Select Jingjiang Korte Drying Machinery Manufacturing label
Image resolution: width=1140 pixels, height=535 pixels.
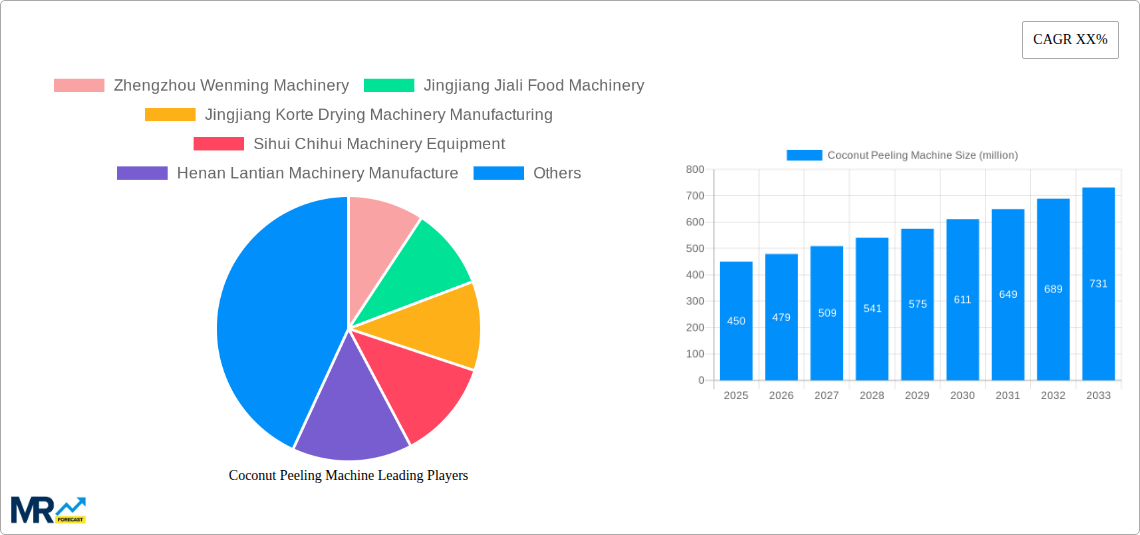tap(379, 114)
